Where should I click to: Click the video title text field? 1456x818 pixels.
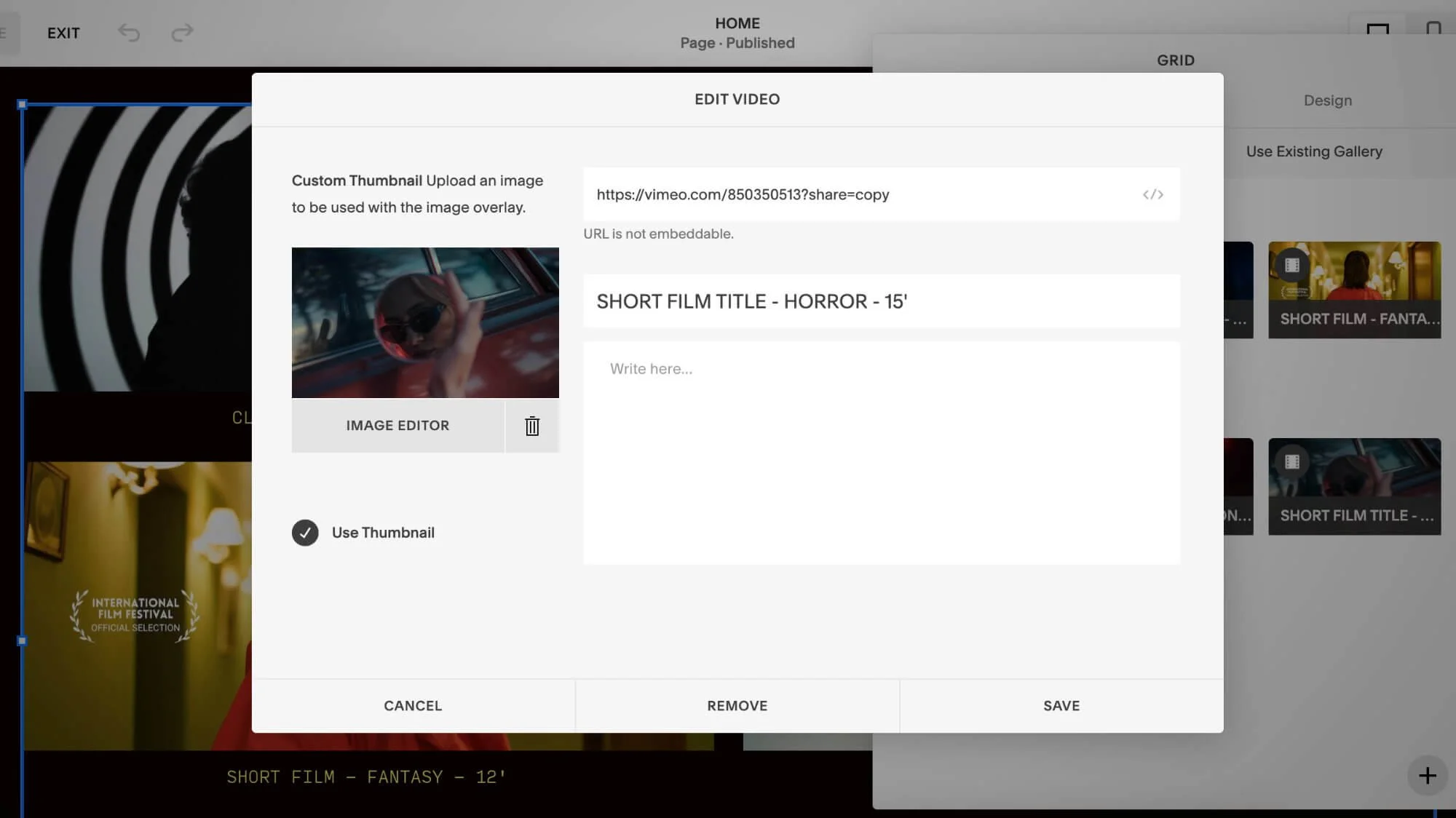pos(881,301)
